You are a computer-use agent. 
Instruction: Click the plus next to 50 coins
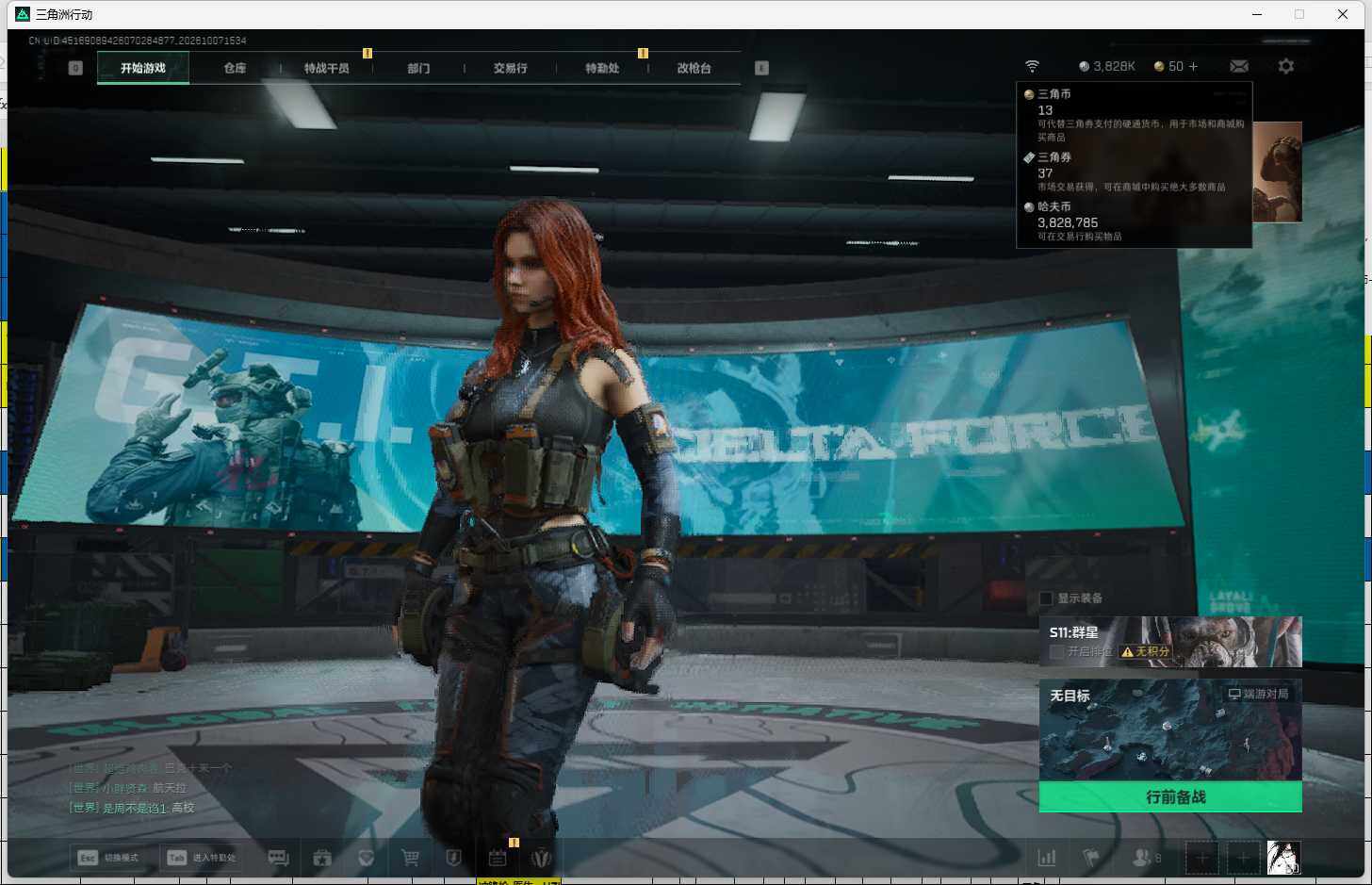[x=1193, y=66]
